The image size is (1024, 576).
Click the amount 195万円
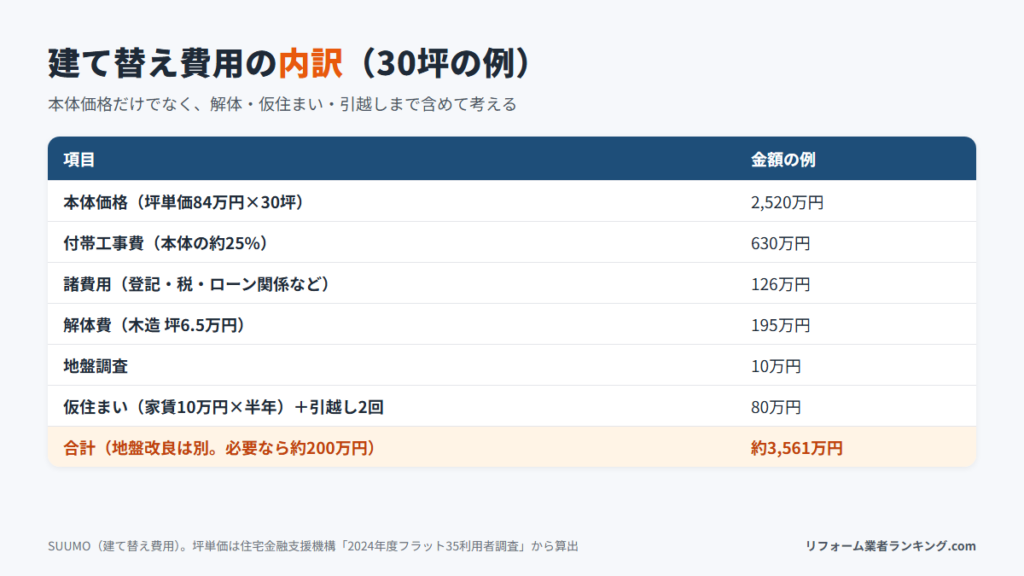(780, 325)
